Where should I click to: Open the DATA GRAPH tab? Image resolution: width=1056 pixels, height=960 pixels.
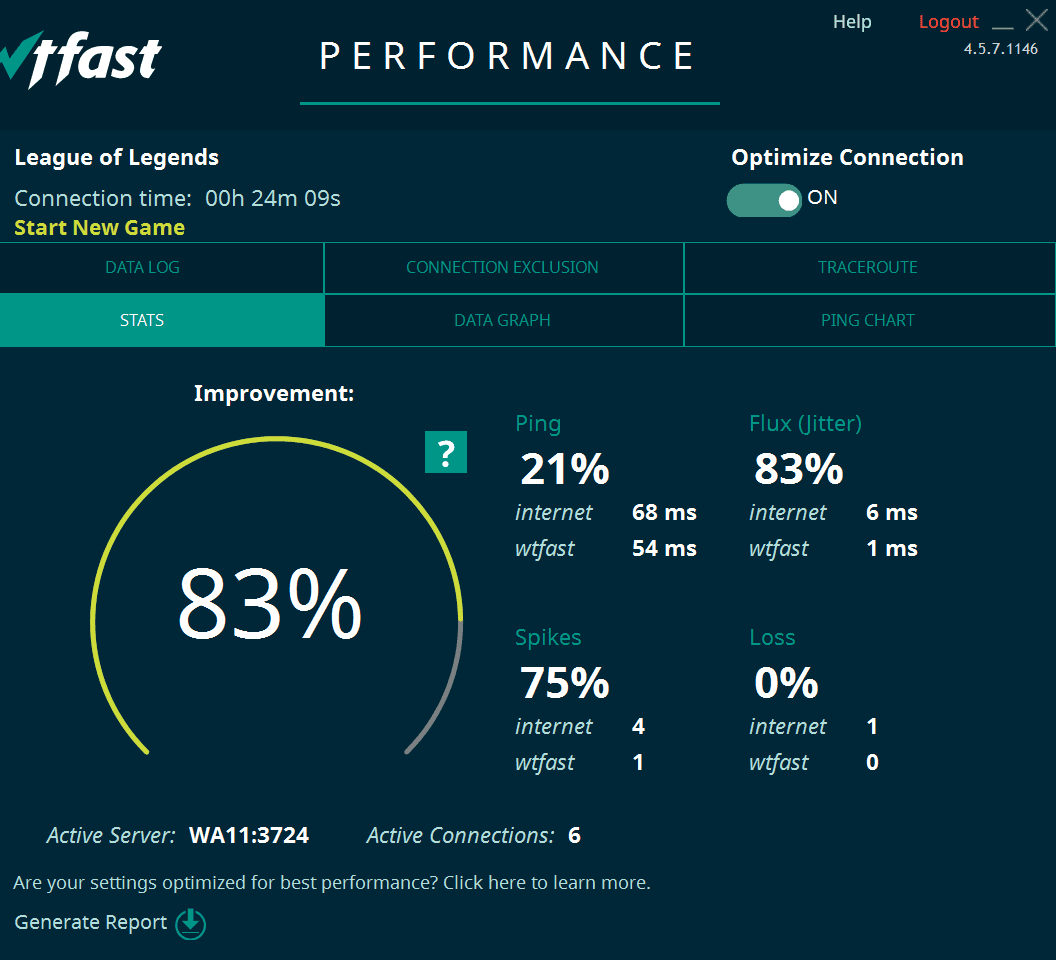[502, 320]
